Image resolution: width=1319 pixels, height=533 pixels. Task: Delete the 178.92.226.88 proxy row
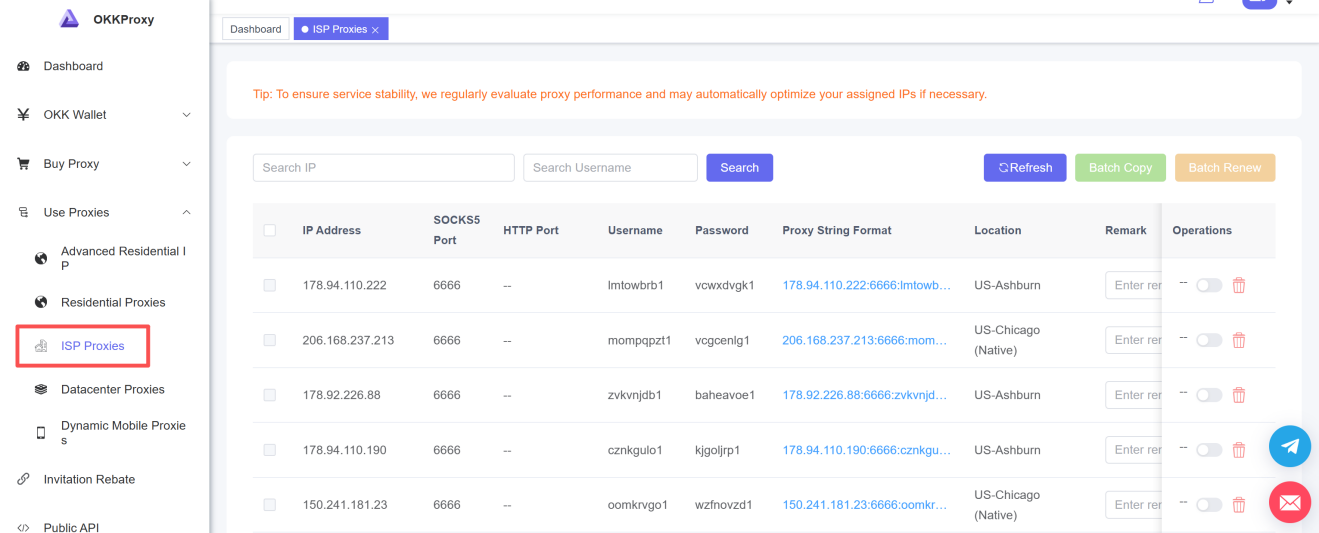click(x=1239, y=395)
